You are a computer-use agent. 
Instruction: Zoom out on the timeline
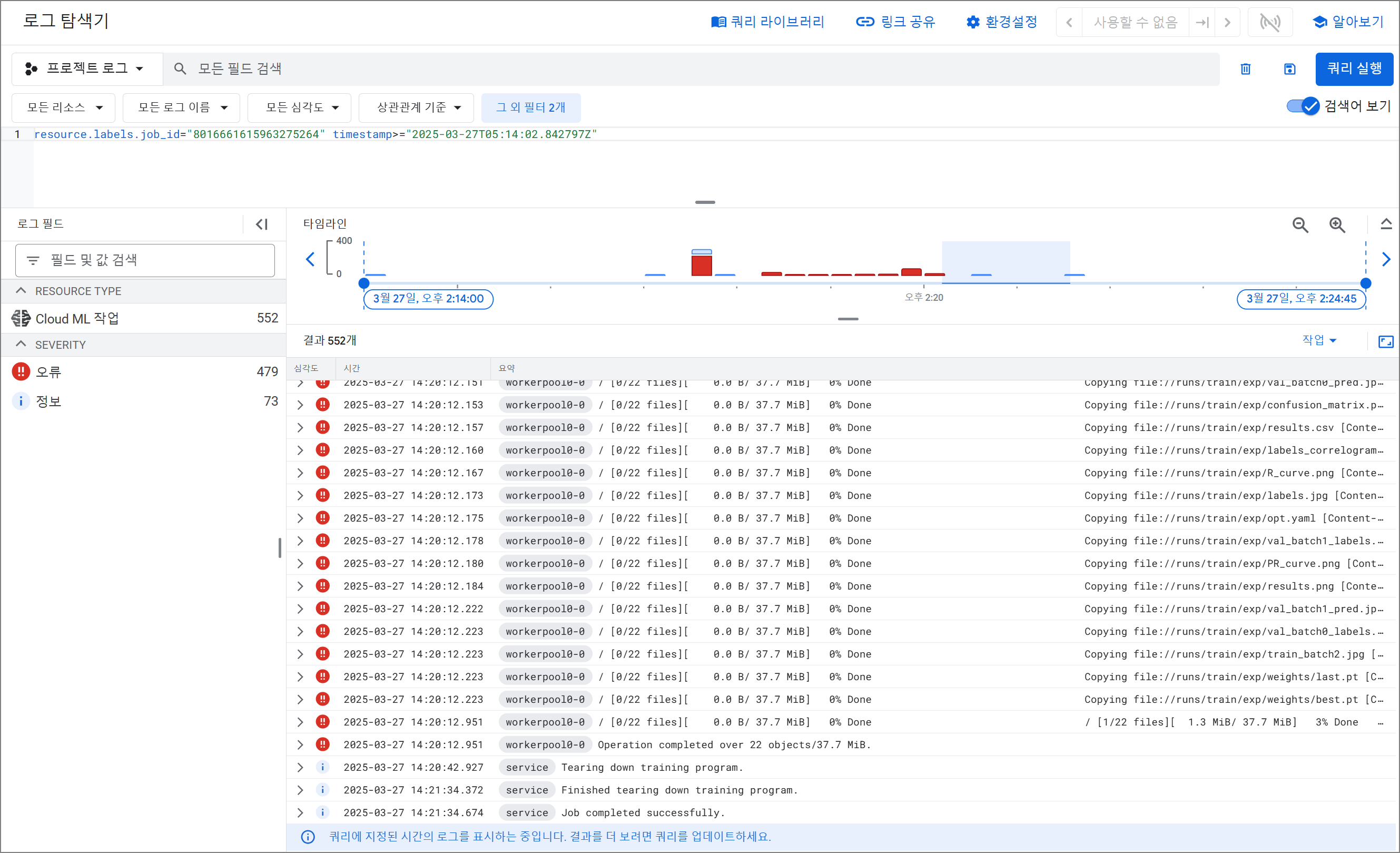pyautogui.click(x=1300, y=225)
